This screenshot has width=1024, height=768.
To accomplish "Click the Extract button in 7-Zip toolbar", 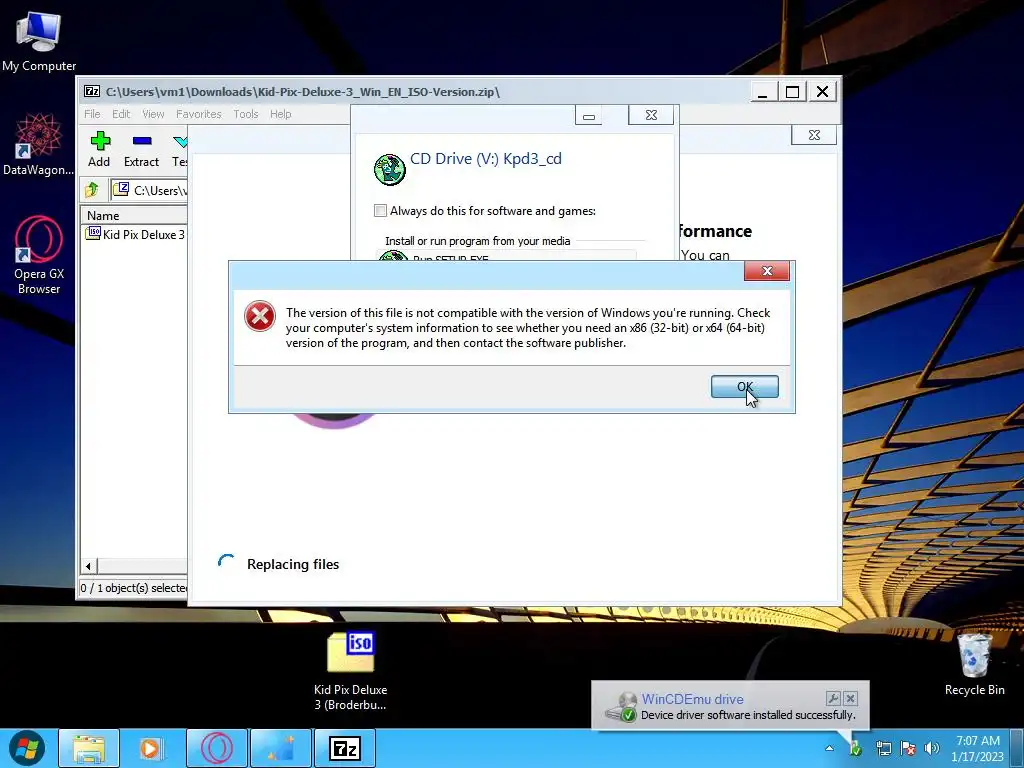I will coord(141,150).
